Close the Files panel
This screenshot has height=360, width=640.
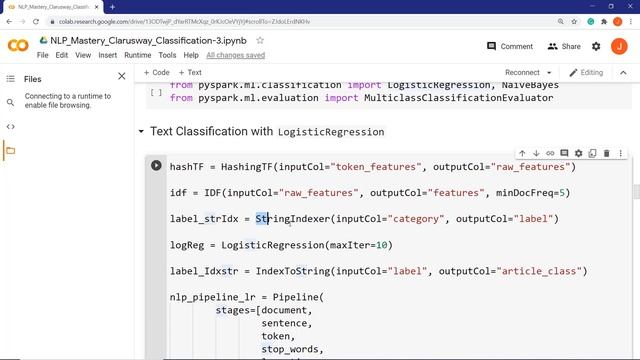point(122,76)
